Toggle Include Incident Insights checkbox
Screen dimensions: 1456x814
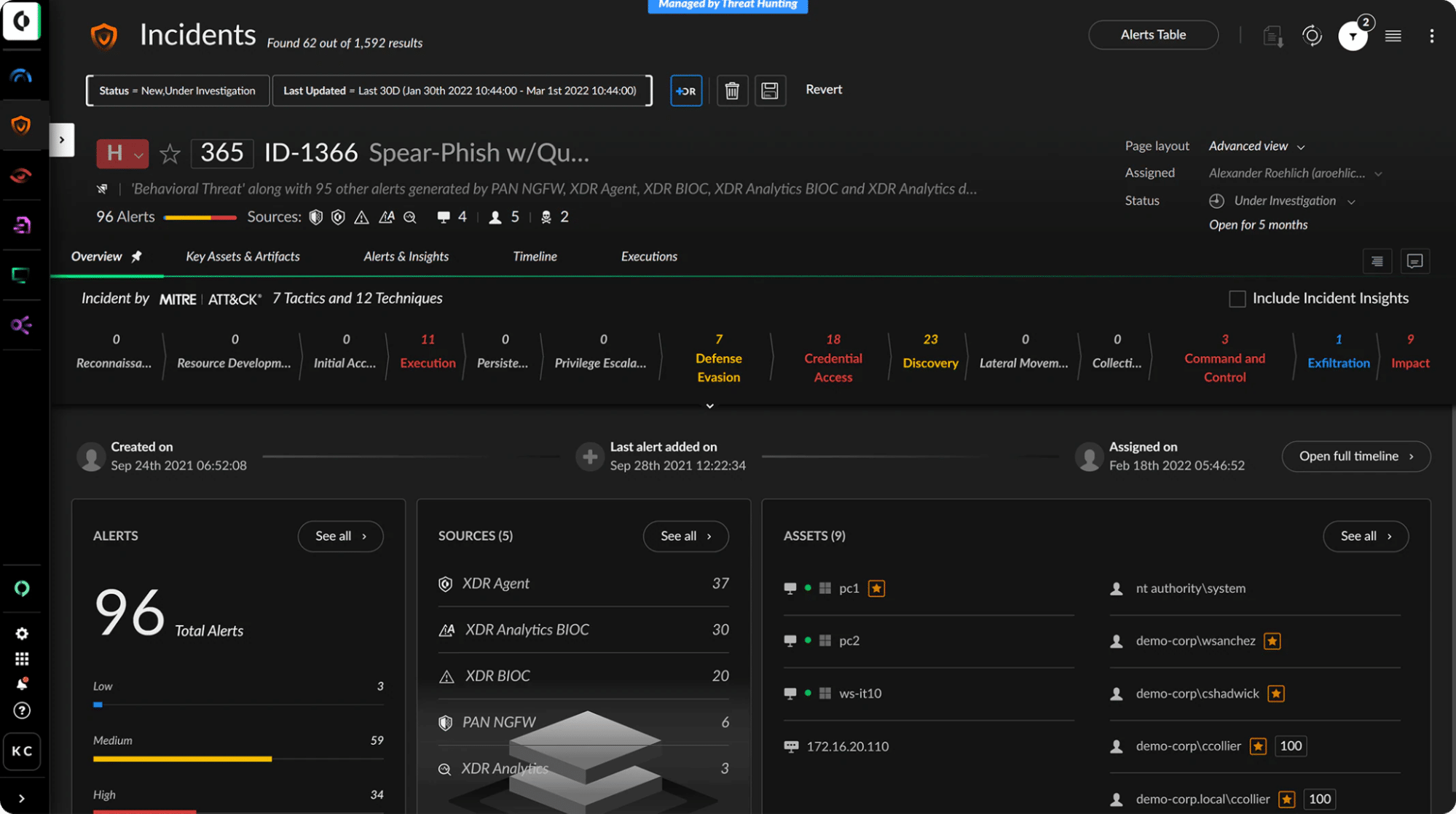point(1237,297)
